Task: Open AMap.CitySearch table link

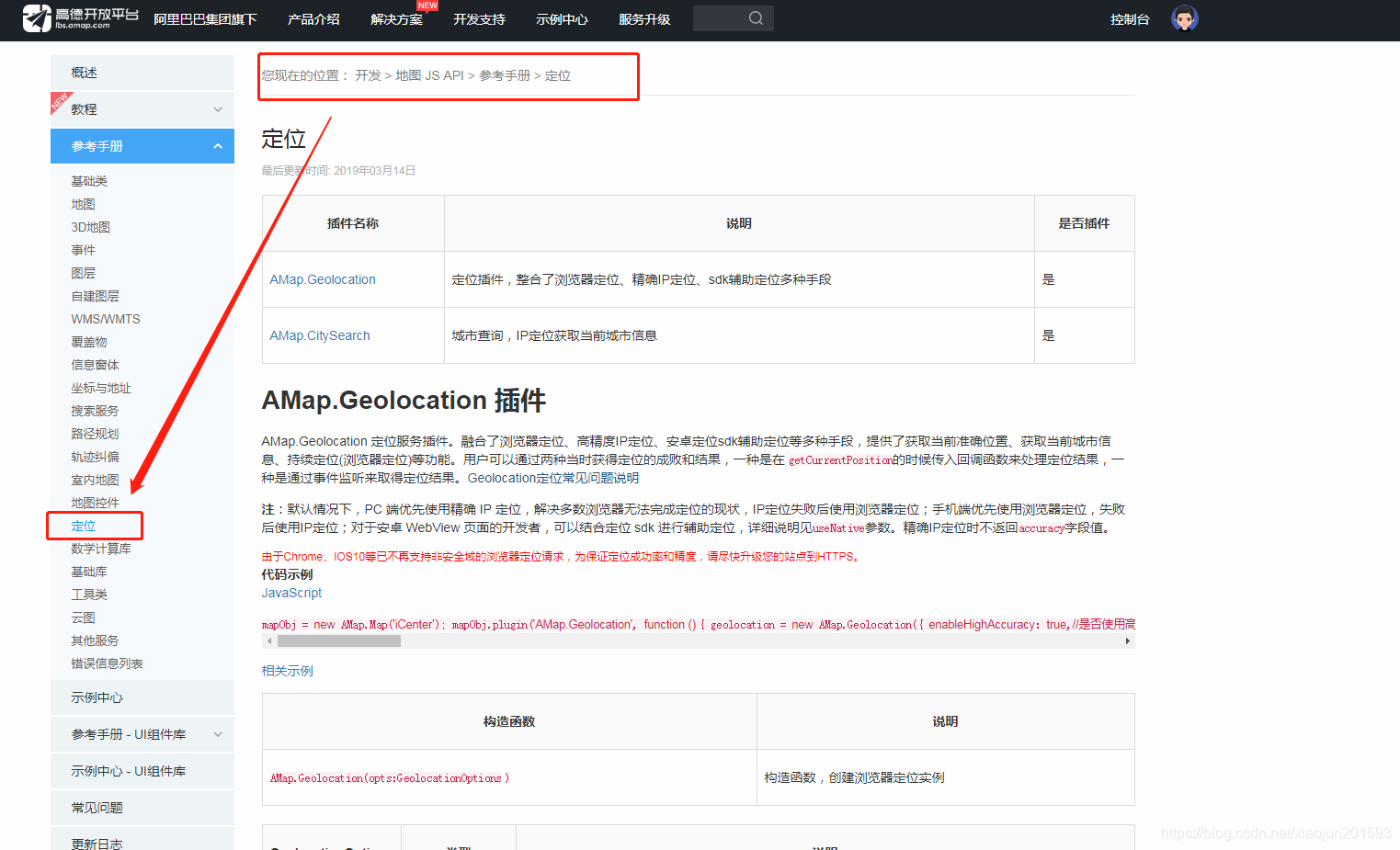Action: point(320,335)
